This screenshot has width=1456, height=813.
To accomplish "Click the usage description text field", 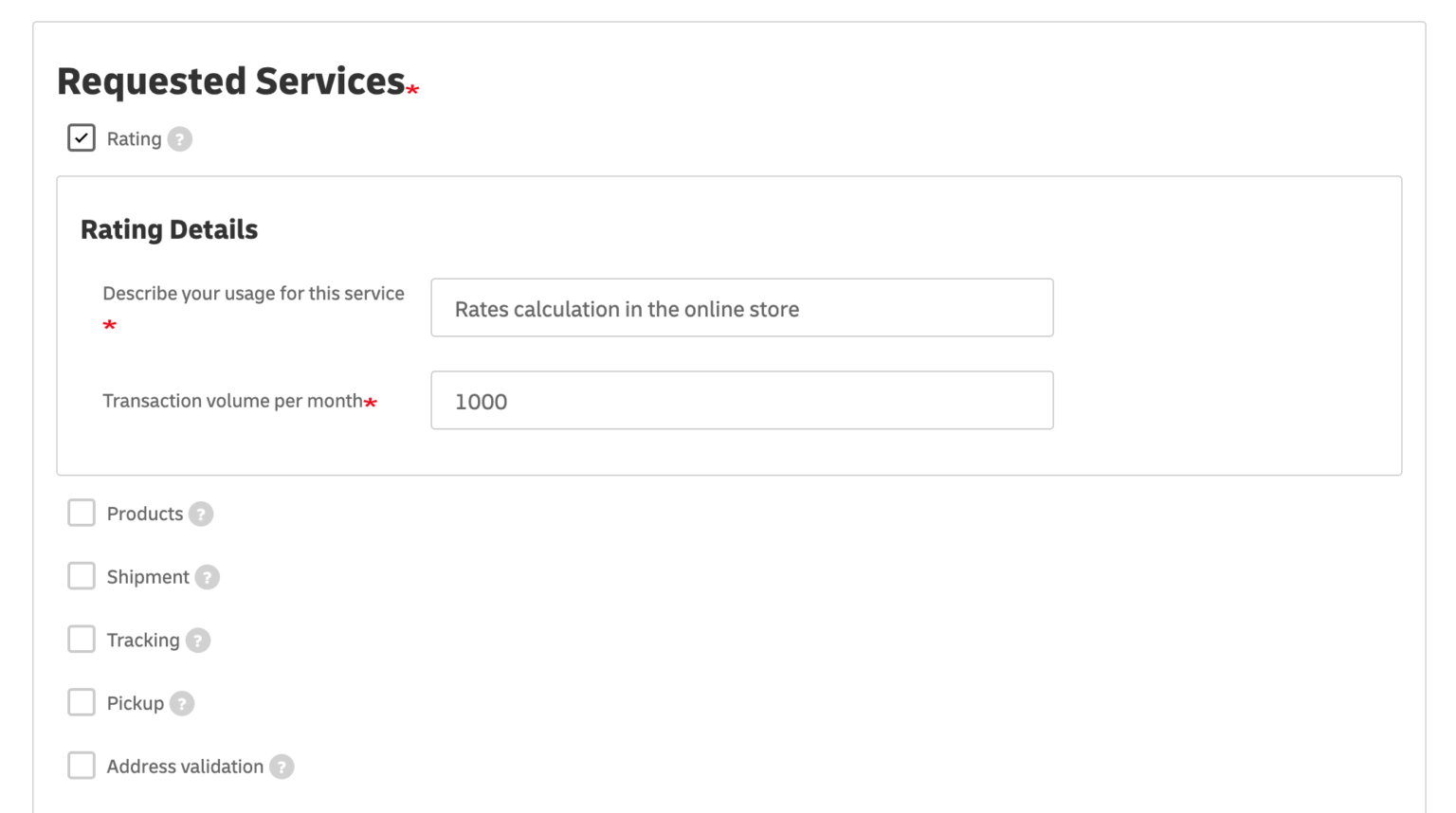I will pos(742,307).
